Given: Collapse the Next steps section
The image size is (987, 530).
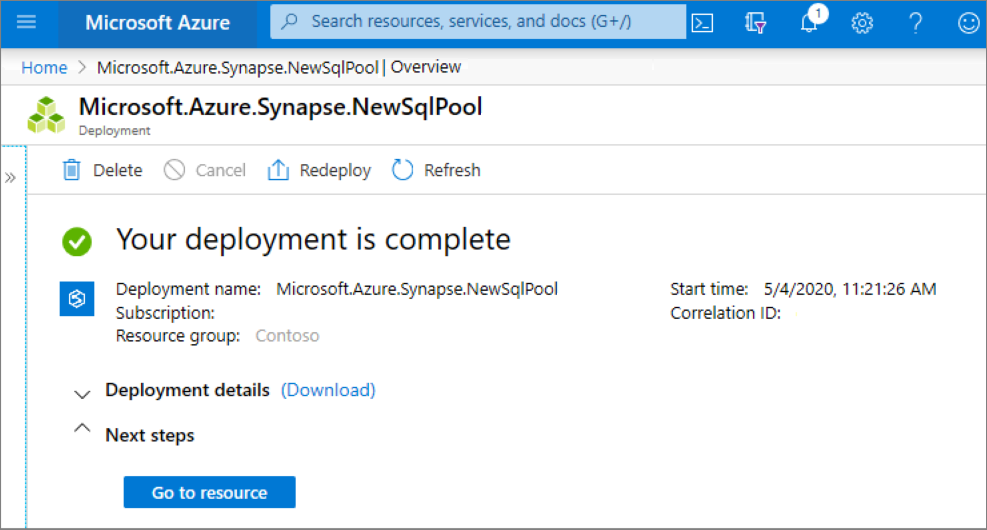Looking at the screenshot, I should coord(83,430).
